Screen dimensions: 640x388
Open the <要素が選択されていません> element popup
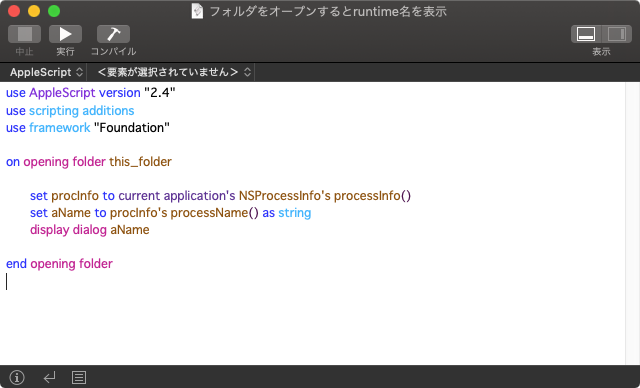point(173,72)
